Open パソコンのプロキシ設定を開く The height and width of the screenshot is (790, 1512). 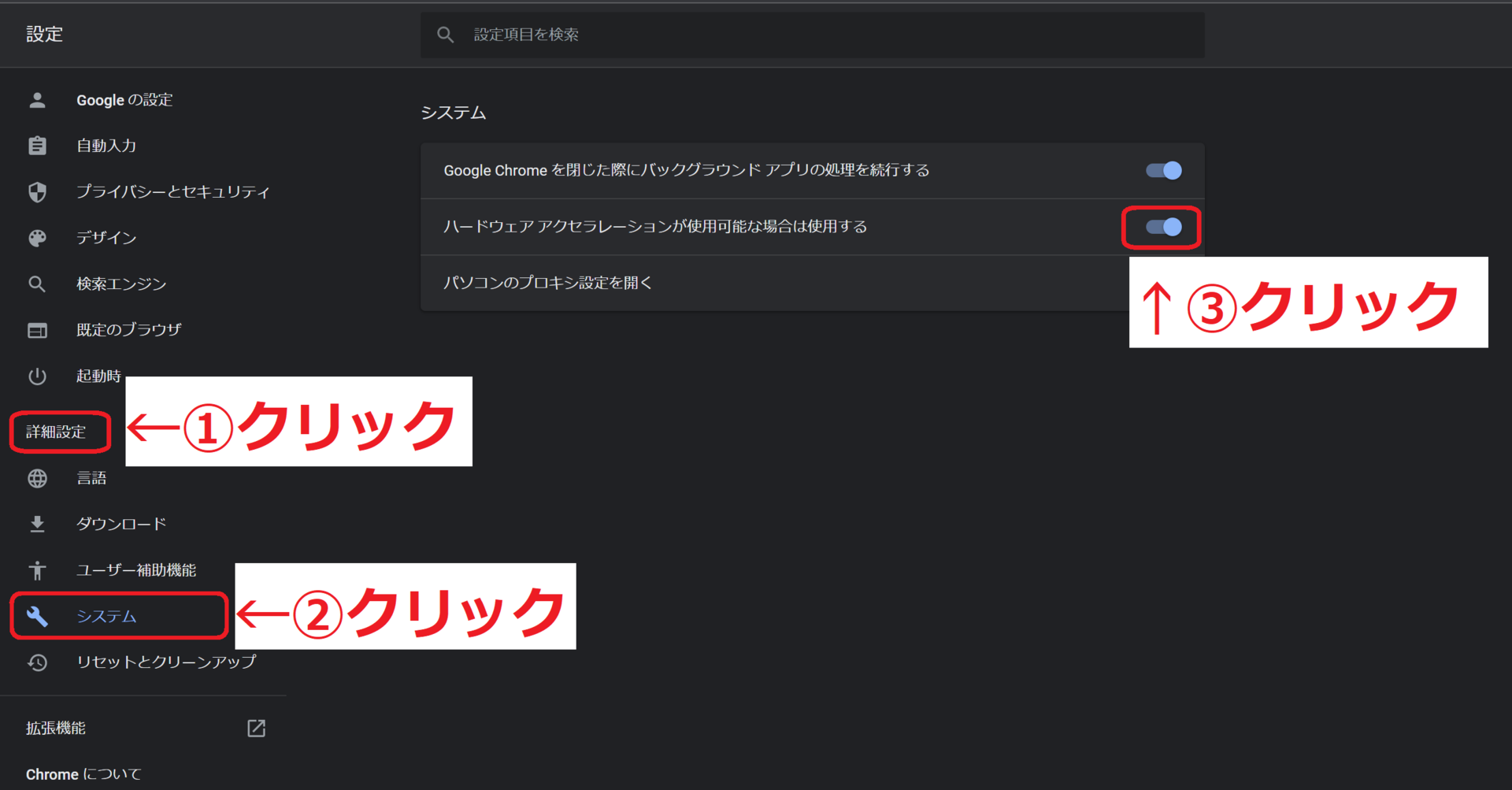548,283
